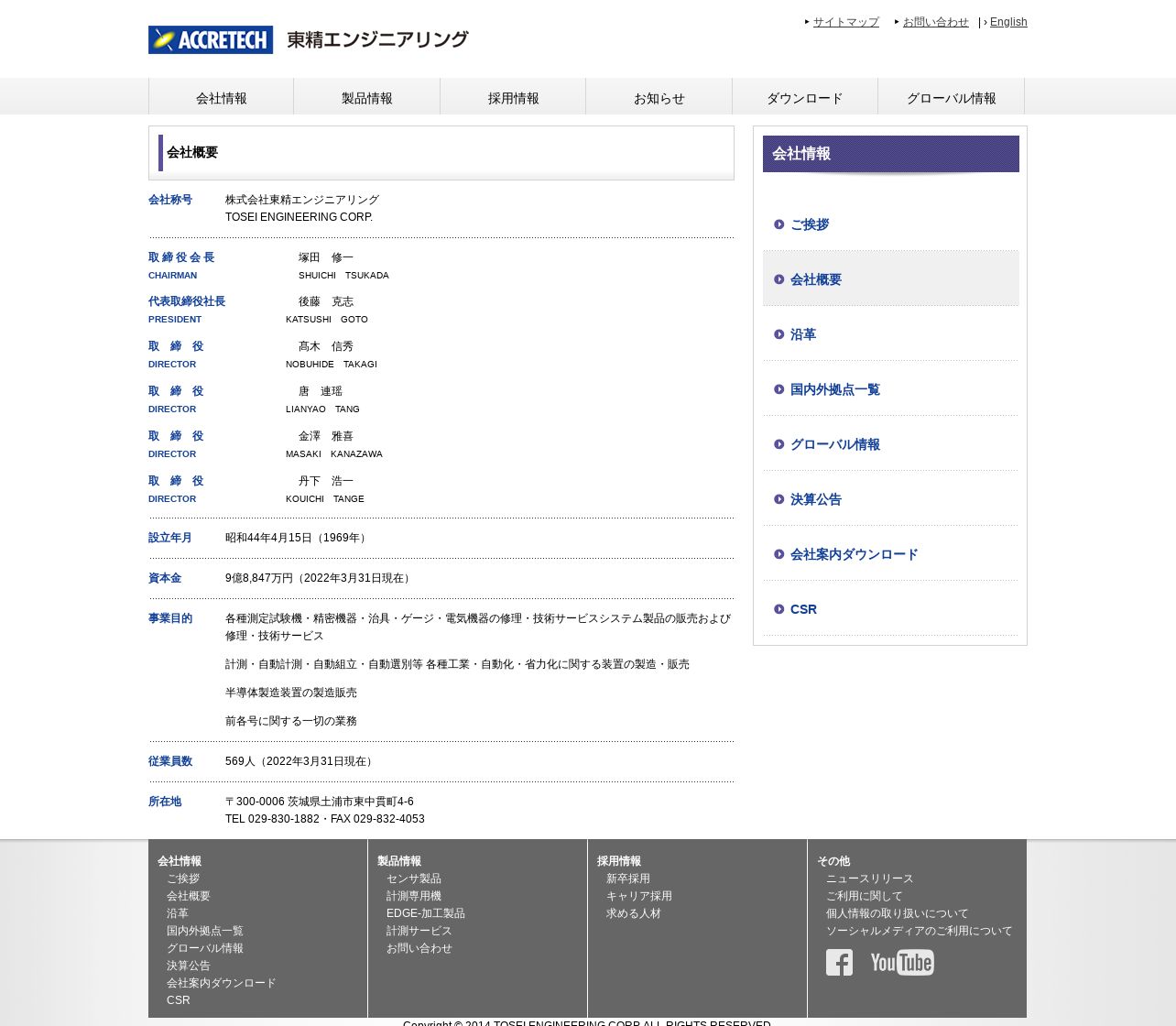Screen dimensions: 1176x1026
Task: Click footer 決算公告 link
Action: (x=189, y=966)
